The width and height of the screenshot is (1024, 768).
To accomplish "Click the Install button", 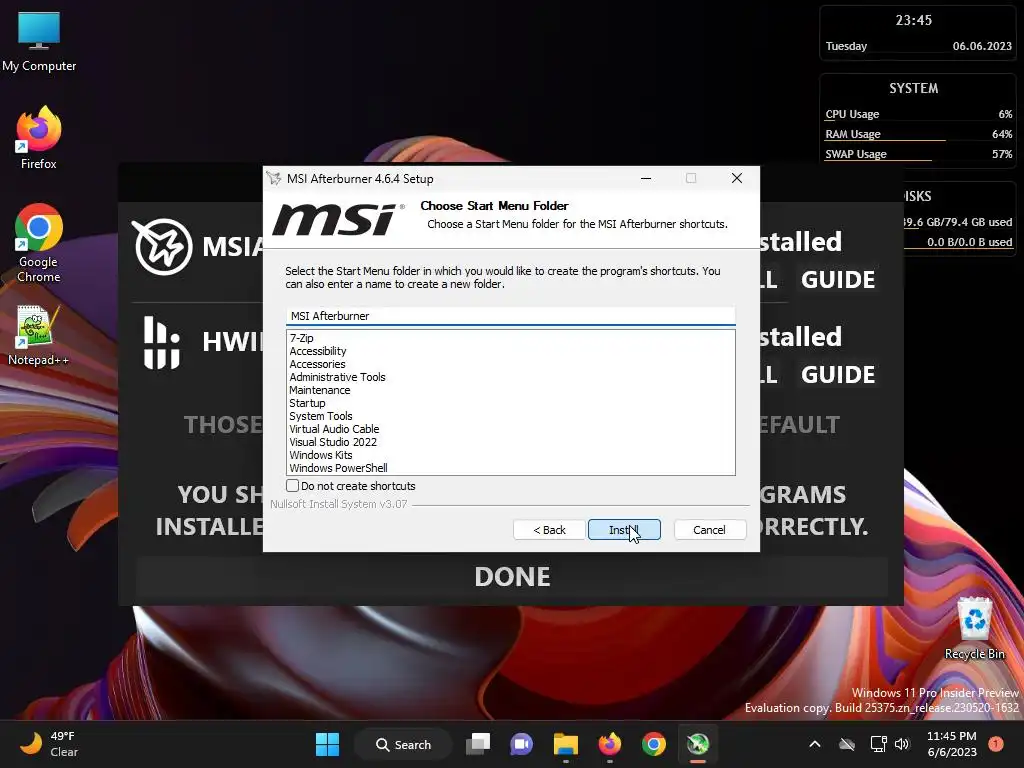I will click(624, 530).
